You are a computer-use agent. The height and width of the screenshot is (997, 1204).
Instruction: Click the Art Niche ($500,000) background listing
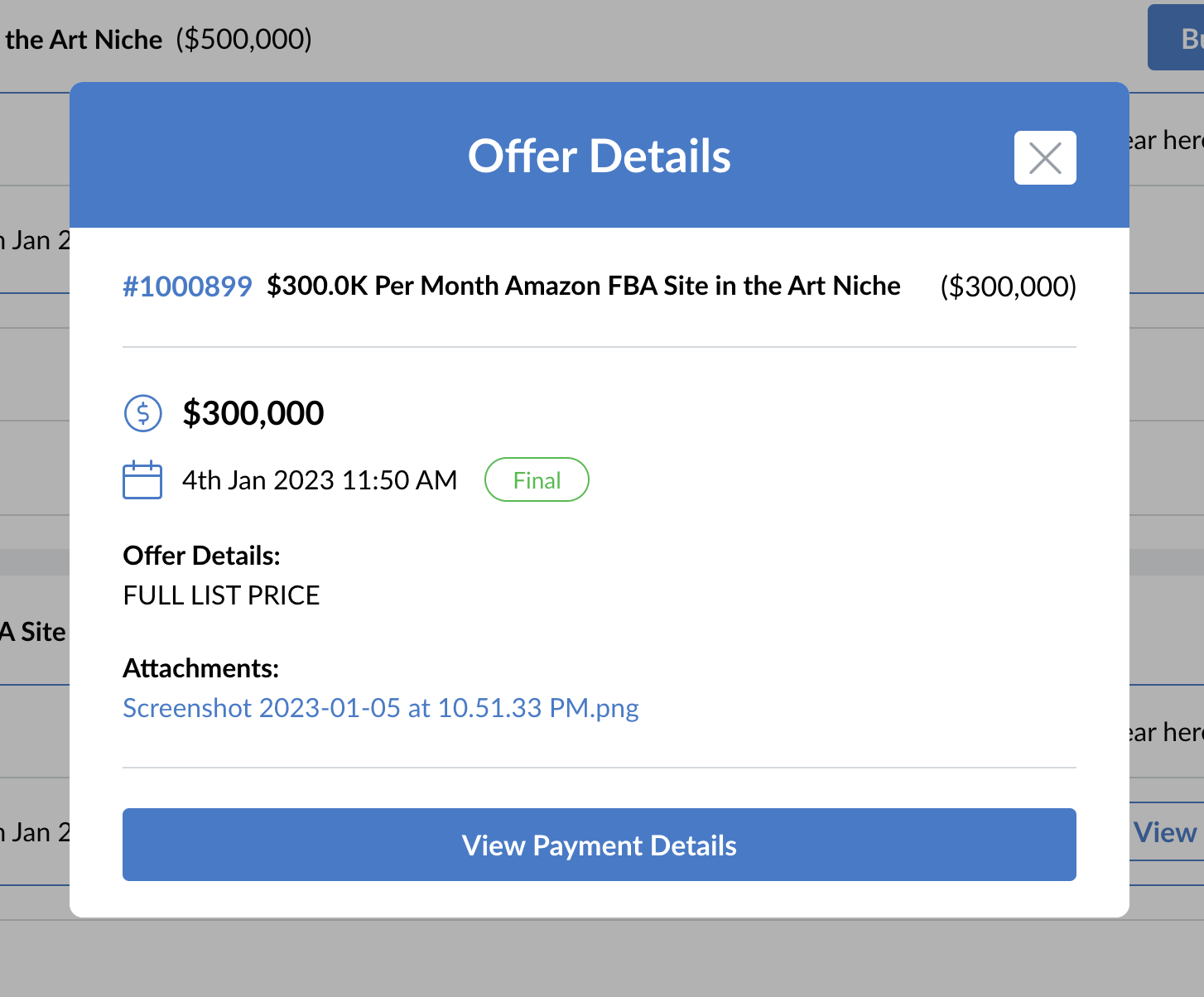point(157,40)
